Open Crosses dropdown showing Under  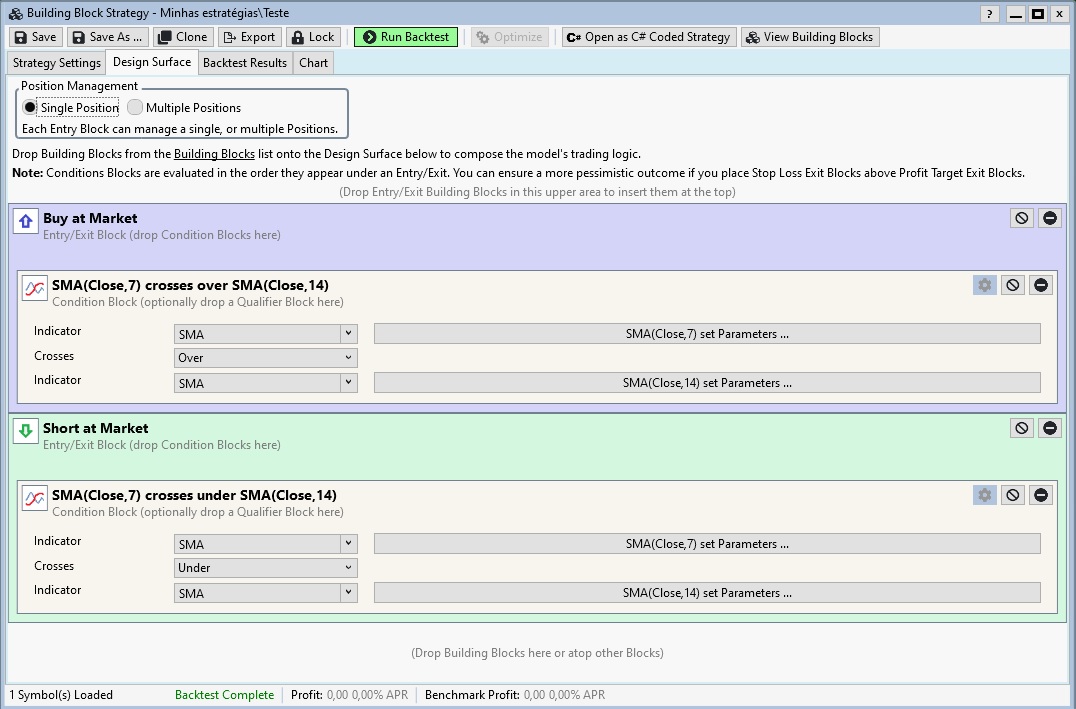pyautogui.click(x=266, y=568)
